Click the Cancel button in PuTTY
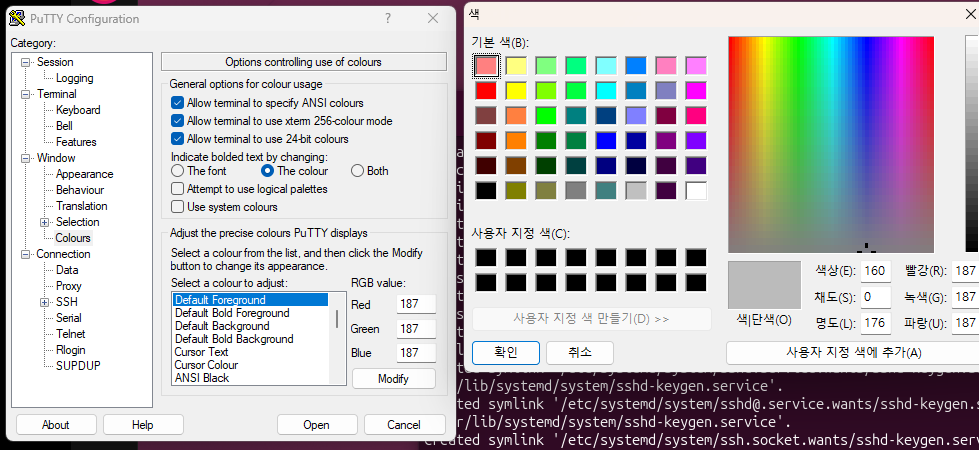The image size is (979, 450). click(x=404, y=425)
